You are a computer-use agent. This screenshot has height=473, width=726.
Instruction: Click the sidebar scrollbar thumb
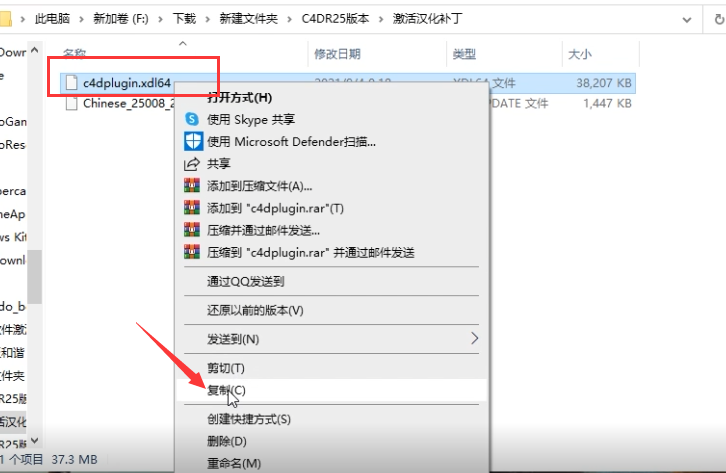[x=35, y=277]
